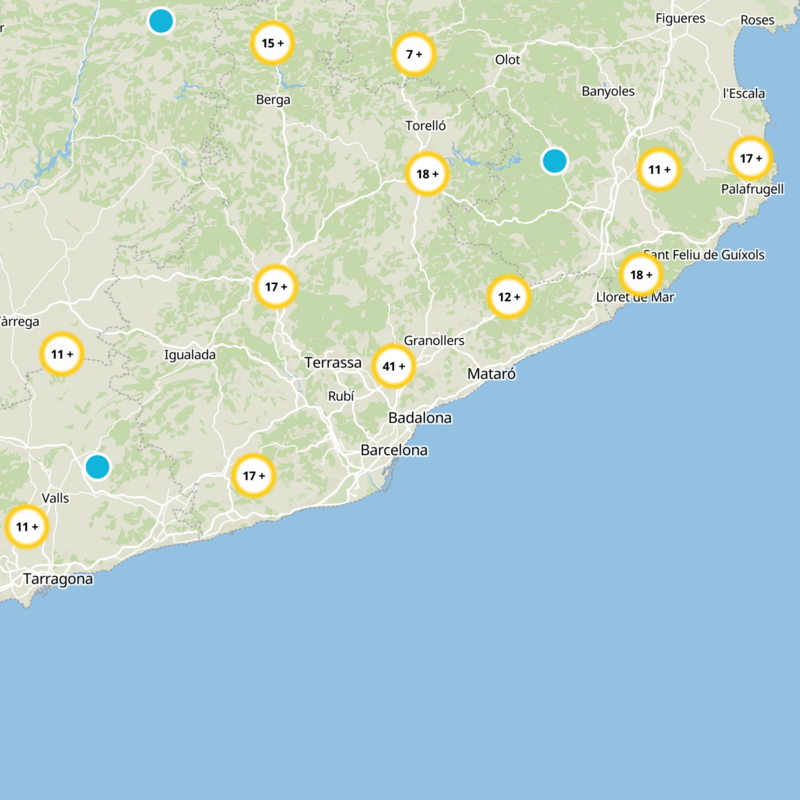Open the 7+ cluster marker near Olot
The height and width of the screenshot is (800, 800).
click(414, 54)
